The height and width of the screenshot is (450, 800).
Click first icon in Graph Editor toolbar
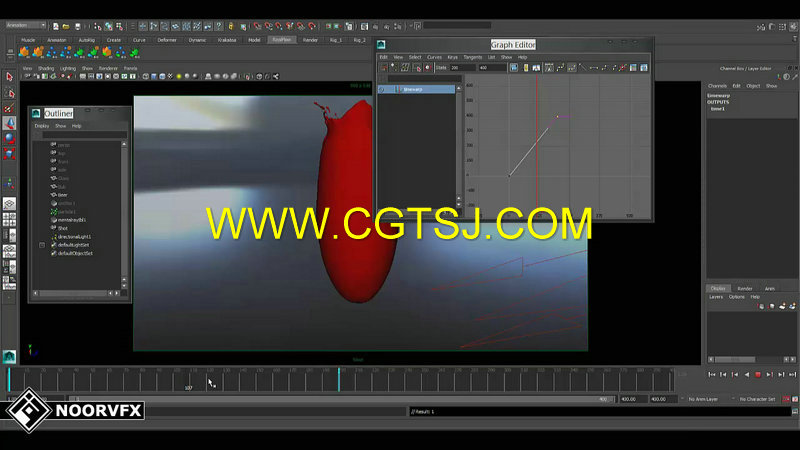(x=384, y=67)
